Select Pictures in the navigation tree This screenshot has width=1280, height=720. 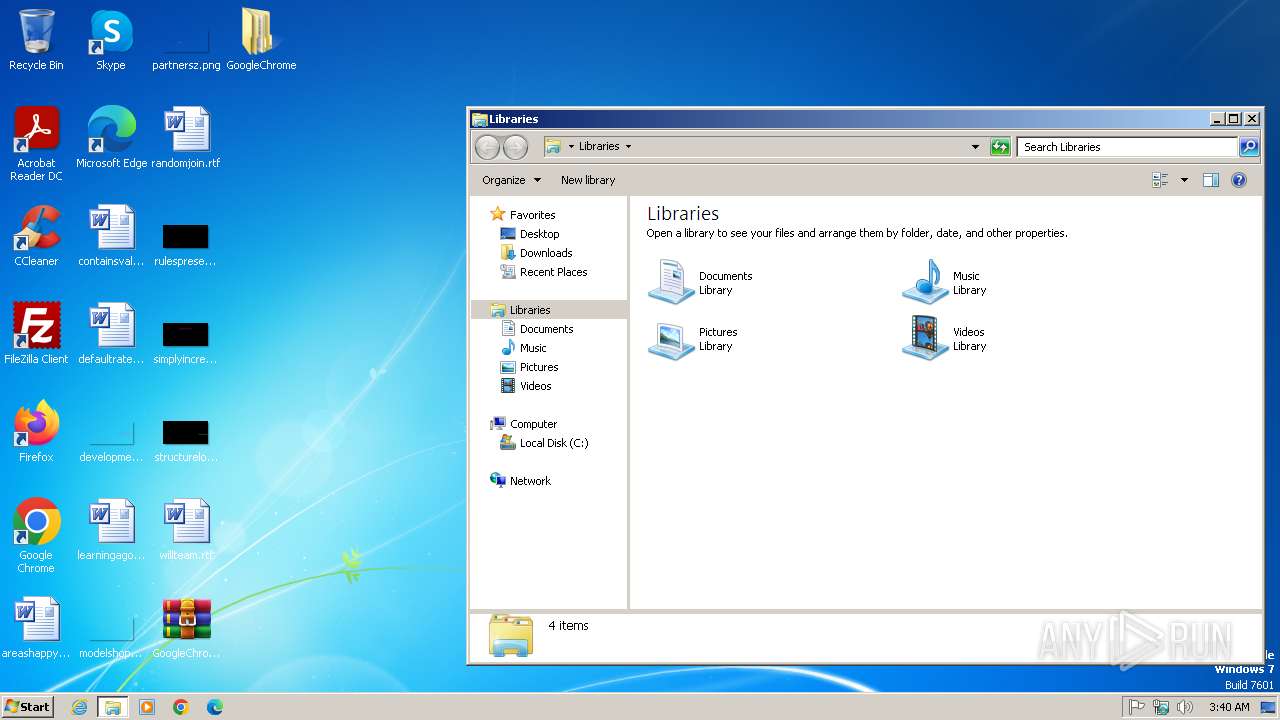point(539,367)
